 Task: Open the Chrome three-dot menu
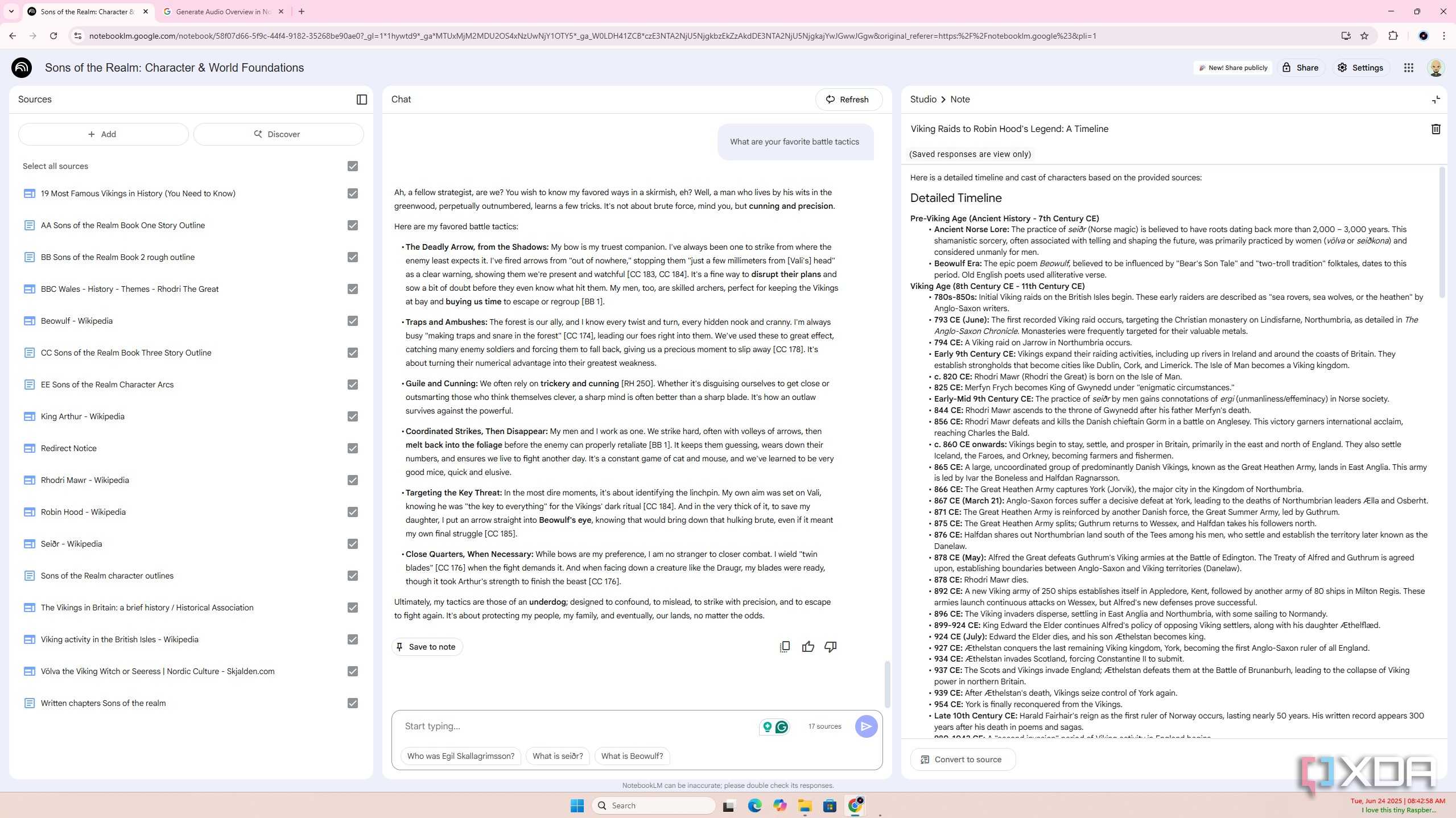pos(1443,36)
